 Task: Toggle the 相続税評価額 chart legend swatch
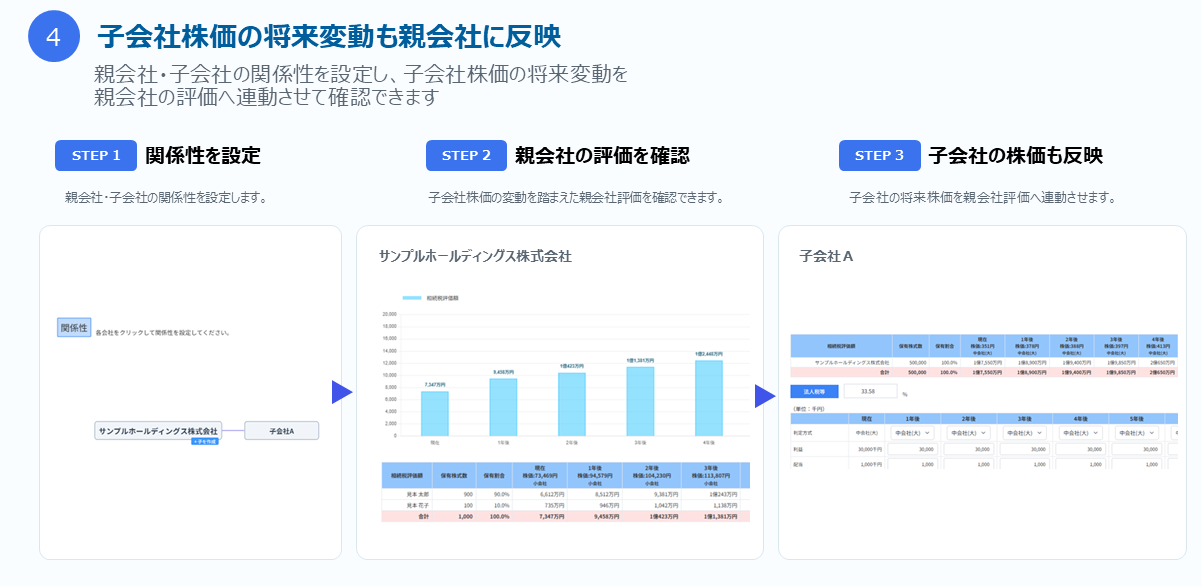coord(411,298)
